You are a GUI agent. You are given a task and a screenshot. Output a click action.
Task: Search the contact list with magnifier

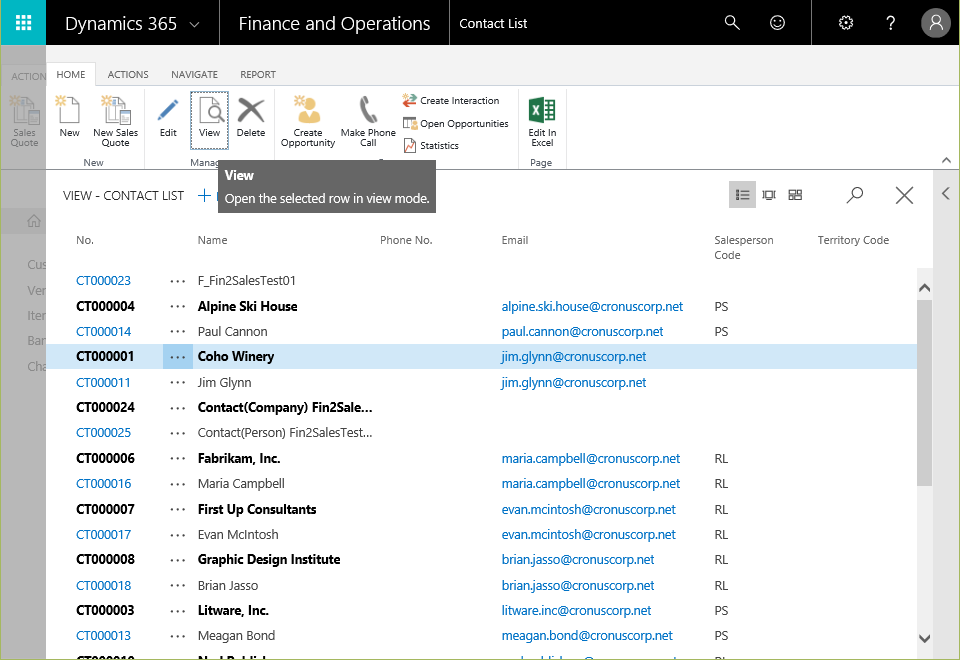coord(855,195)
